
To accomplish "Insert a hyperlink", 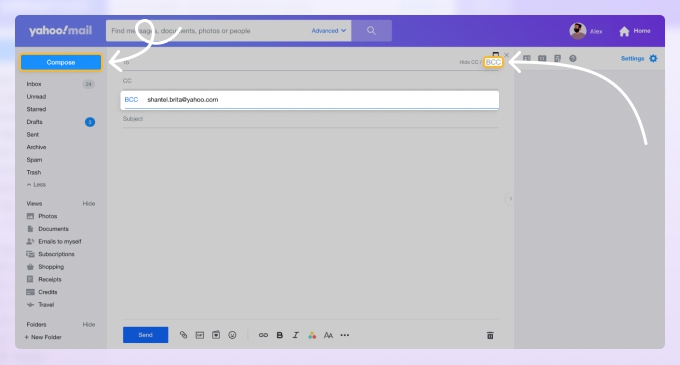I will pos(263,335).
